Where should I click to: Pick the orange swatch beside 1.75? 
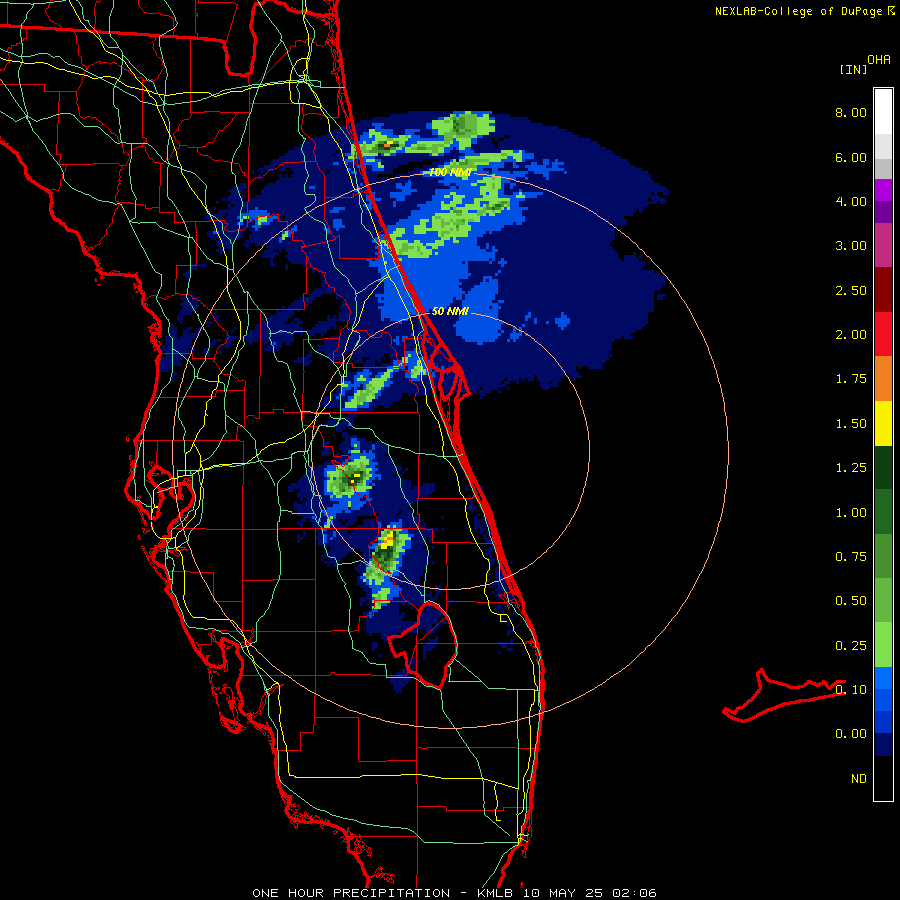(883, 379)
